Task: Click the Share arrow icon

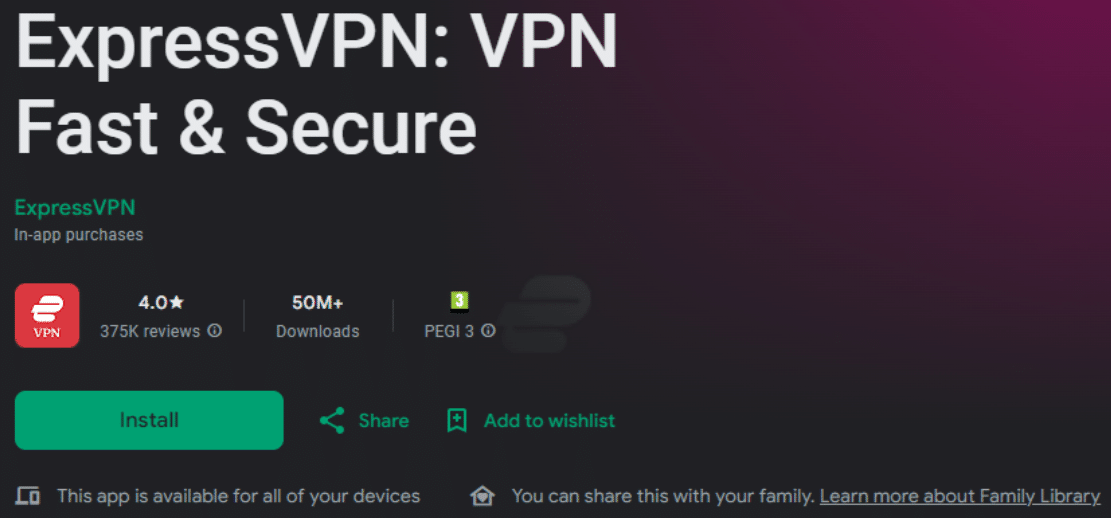Action: (332, 420)
